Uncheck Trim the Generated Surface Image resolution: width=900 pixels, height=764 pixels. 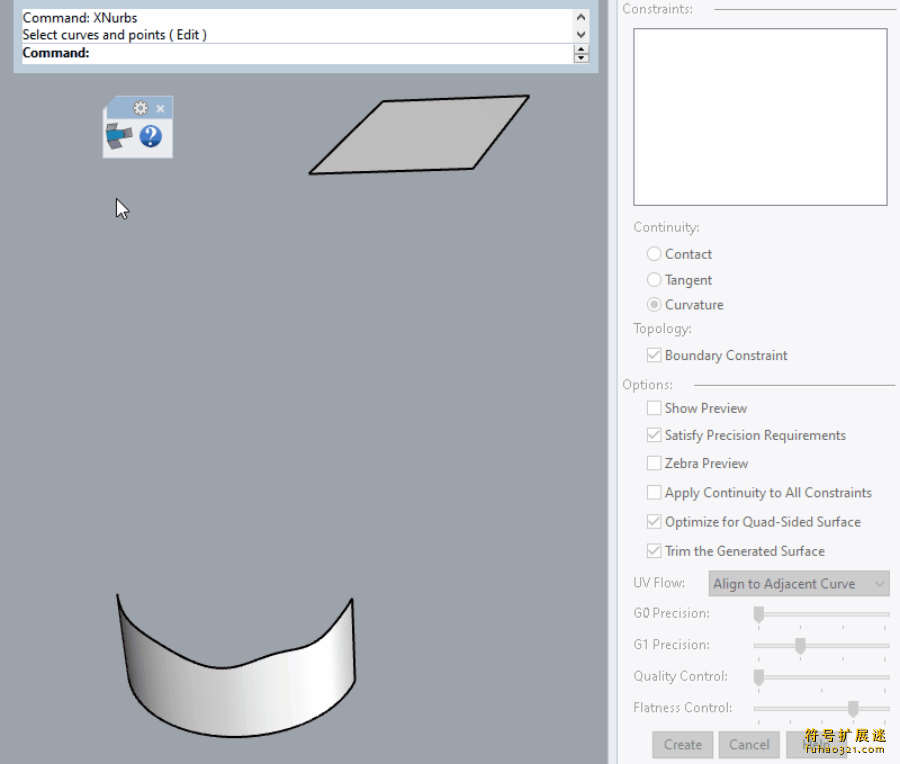point(654,551)
